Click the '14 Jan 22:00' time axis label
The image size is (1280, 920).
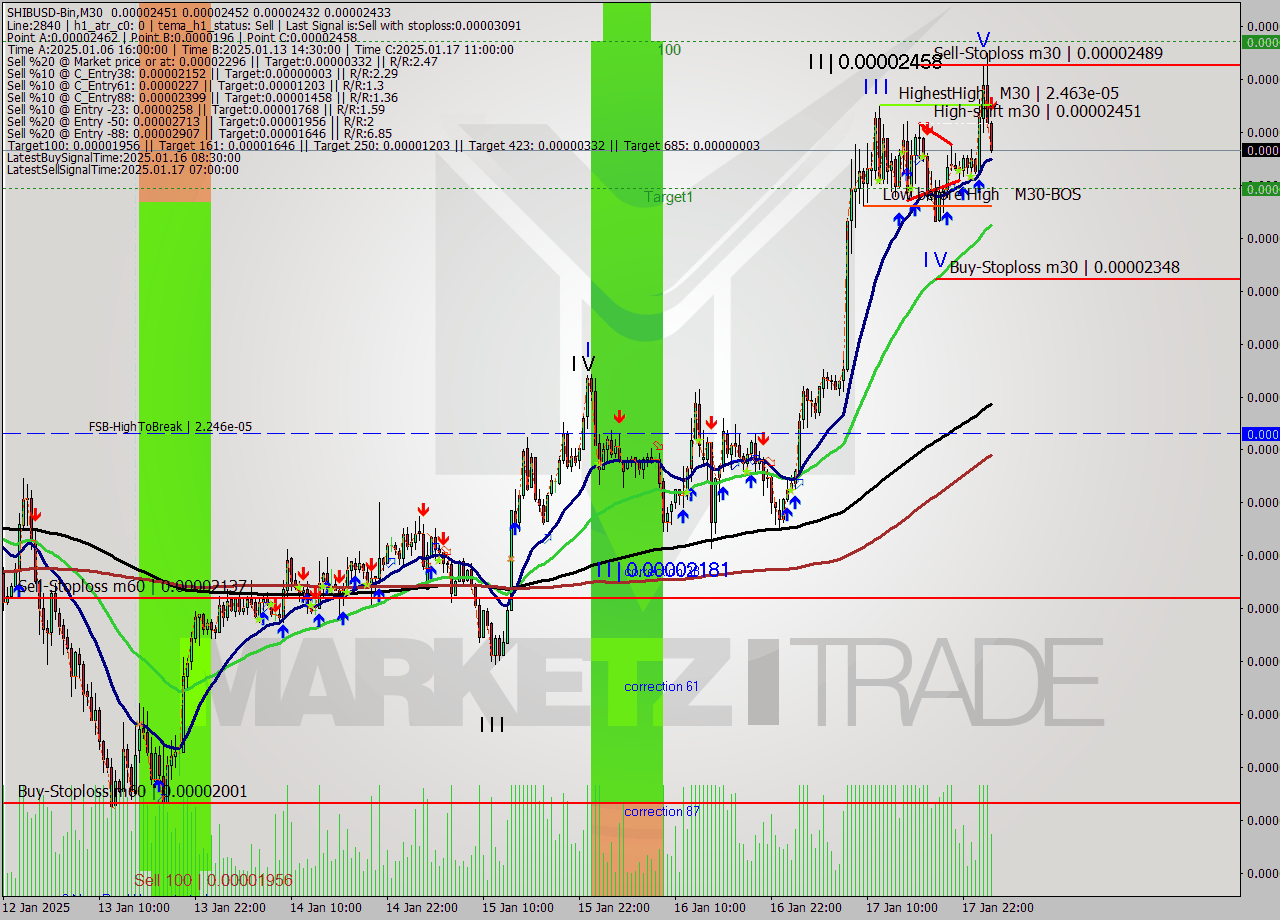click(x=422, y=908)
